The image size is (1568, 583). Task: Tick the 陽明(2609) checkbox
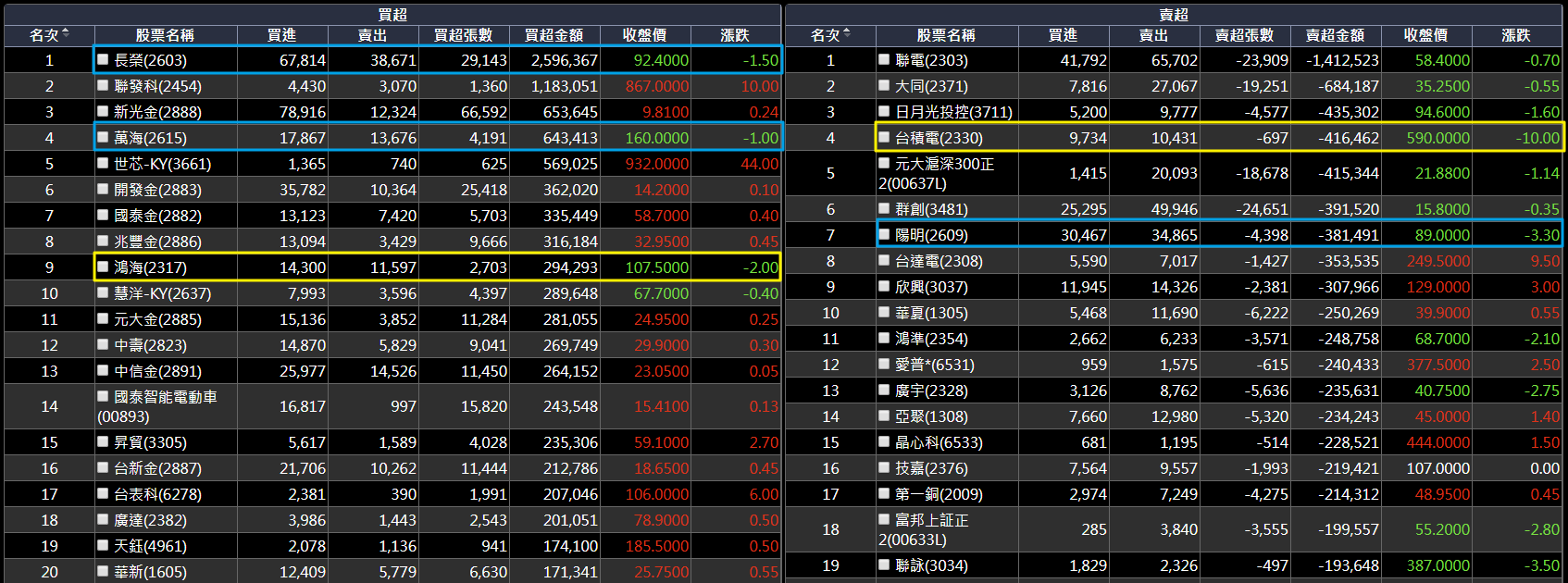click(884, 234)
